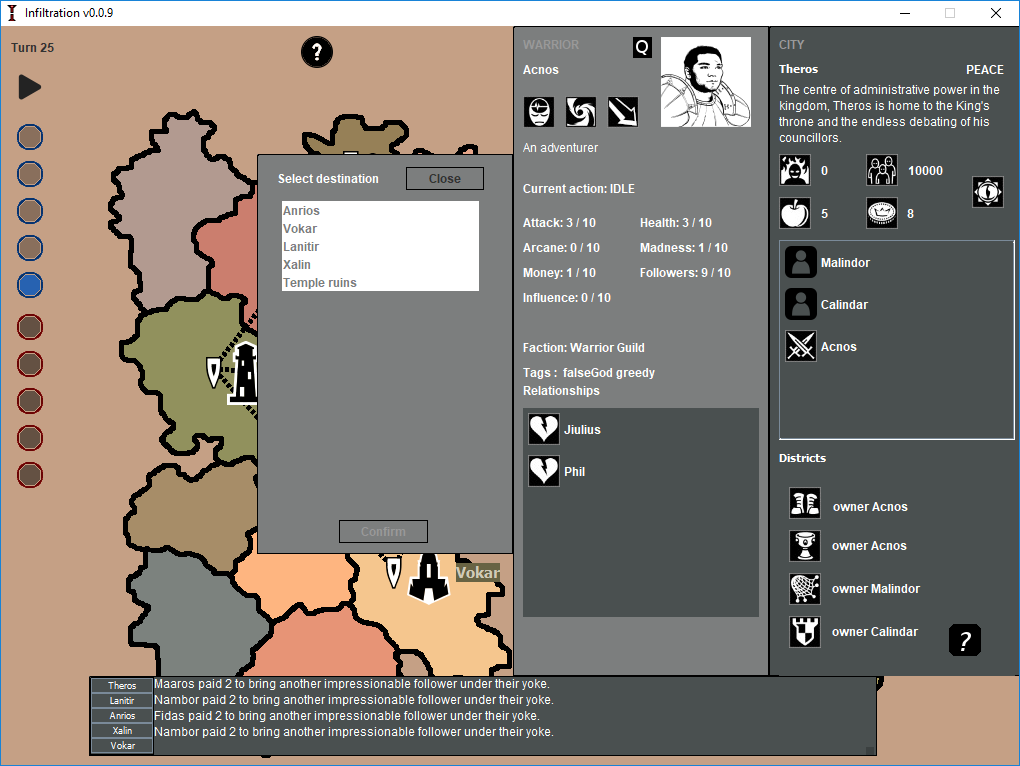The width and height of the screenshot is (1020, 766).
Task: Click the net district icon owned by Malindor
Action: pyautogui.click(x=805, y=588)
